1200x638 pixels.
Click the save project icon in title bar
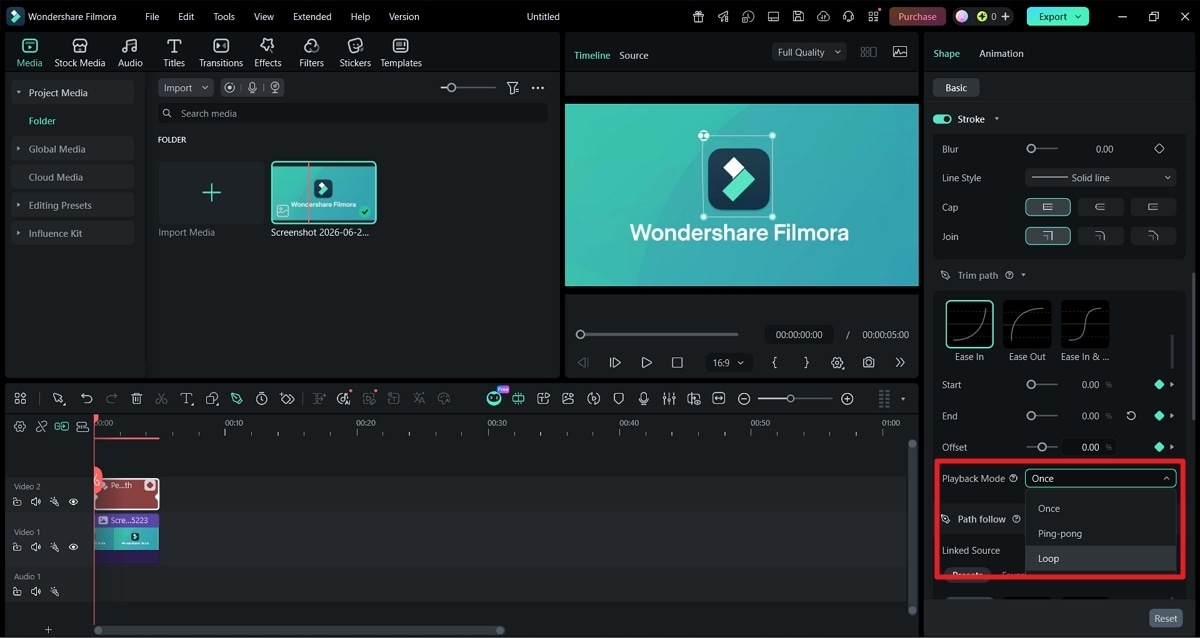click(798, 17)
